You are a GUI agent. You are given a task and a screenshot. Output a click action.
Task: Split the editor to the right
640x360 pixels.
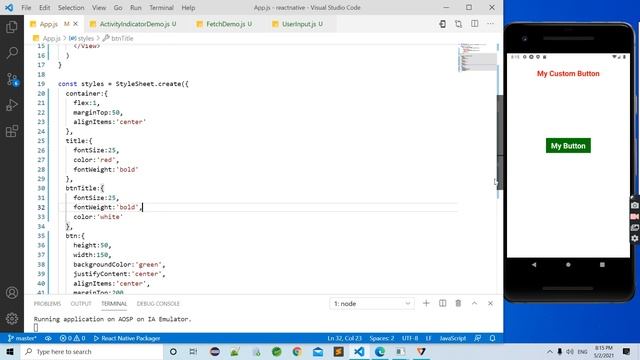click(x=475, y=24)
